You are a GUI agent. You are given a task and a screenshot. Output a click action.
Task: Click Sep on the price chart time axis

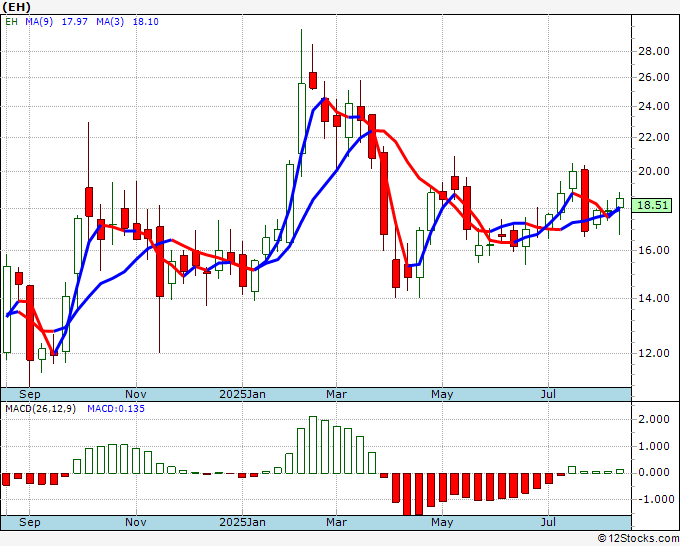coord(29,394)
